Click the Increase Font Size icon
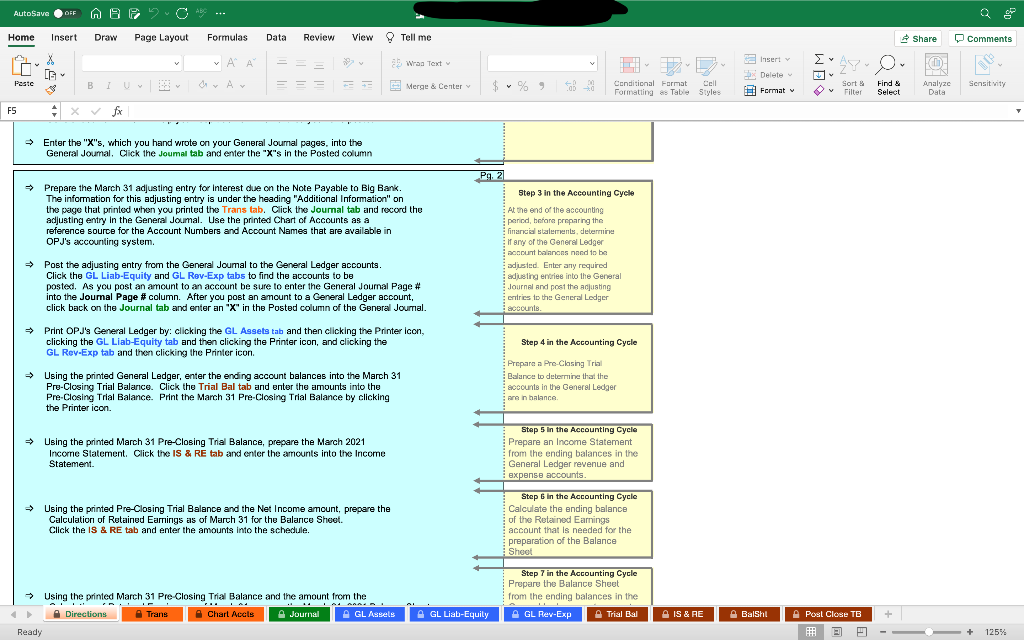 tap(231, 63)
